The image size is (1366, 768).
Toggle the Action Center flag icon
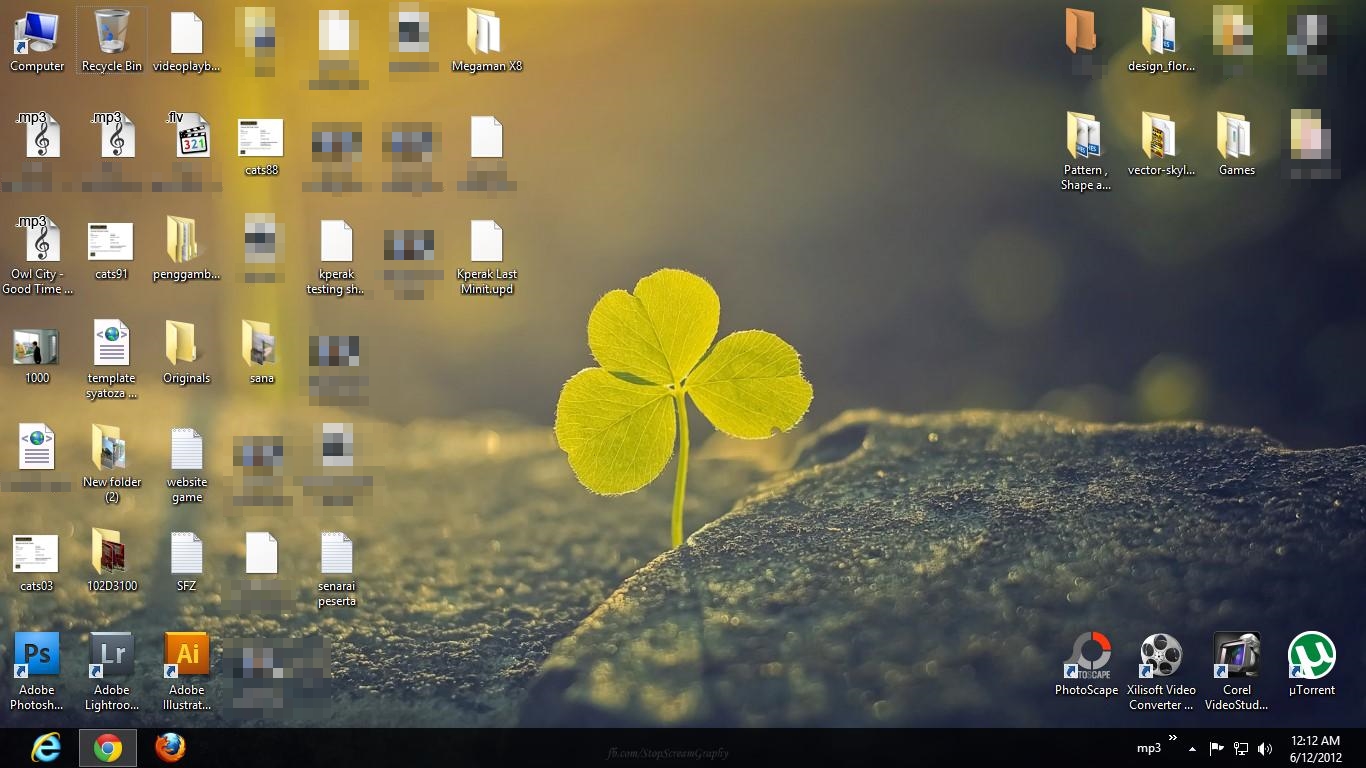point(1217,748)
